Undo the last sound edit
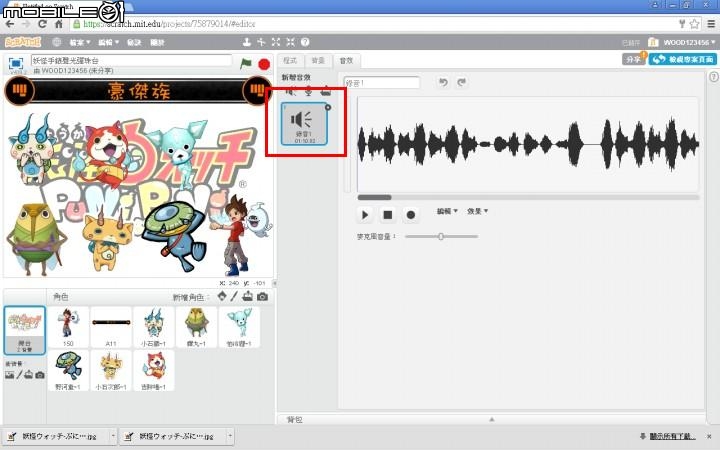 pos(443,82)
